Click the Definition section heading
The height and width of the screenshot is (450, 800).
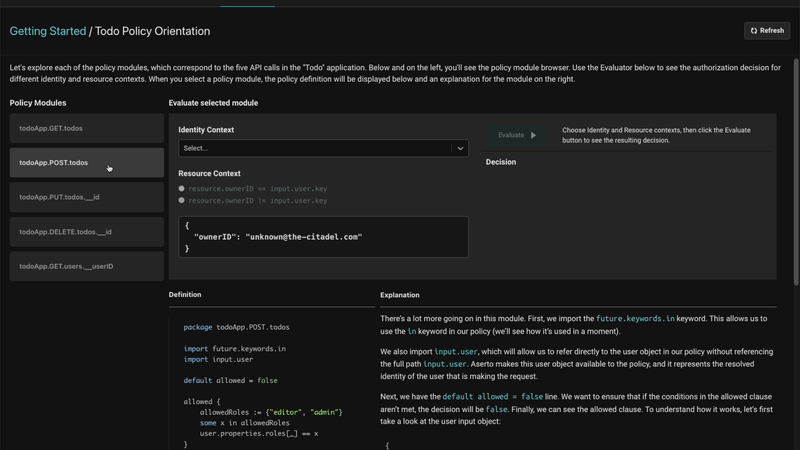click(x=185, y=295)
